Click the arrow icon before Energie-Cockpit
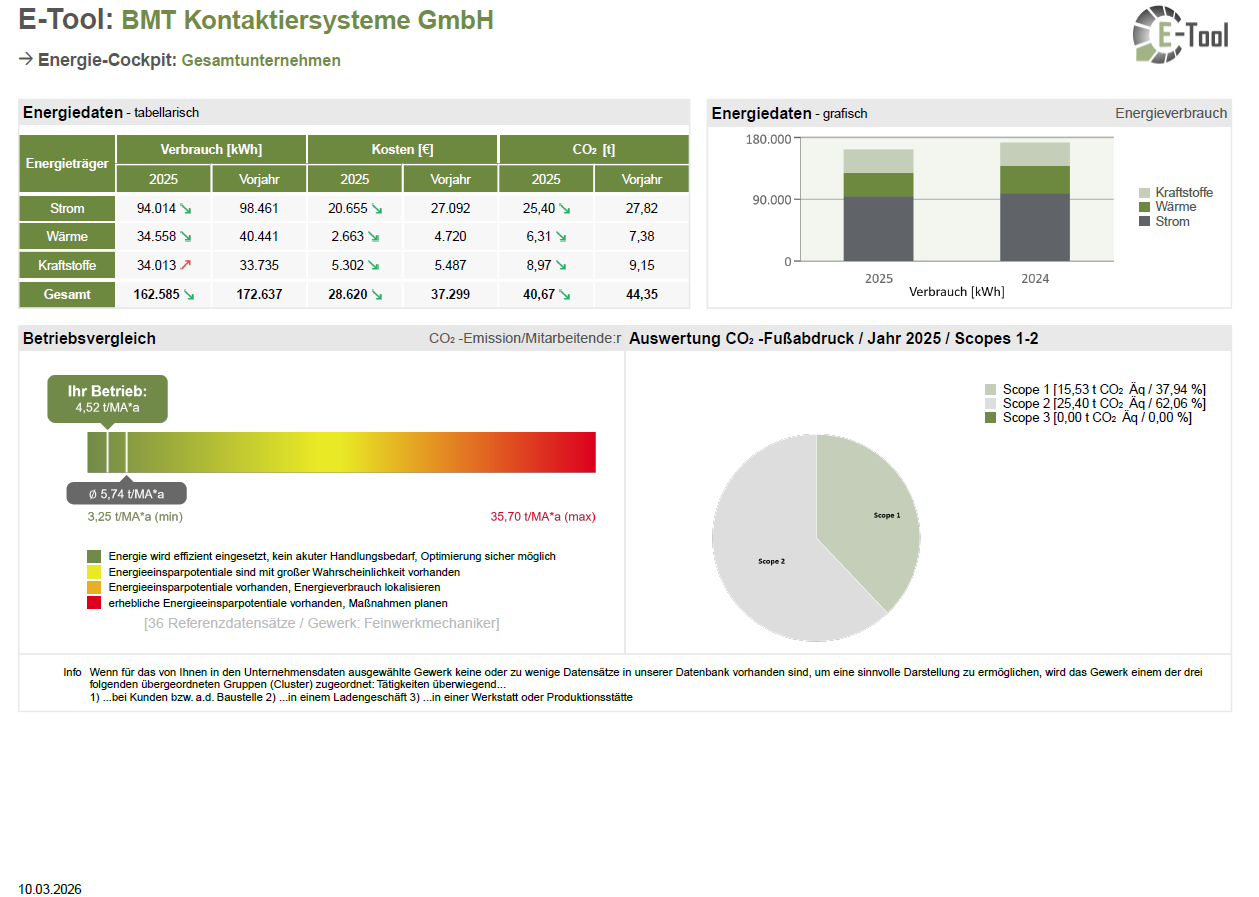 coord(26,60)
